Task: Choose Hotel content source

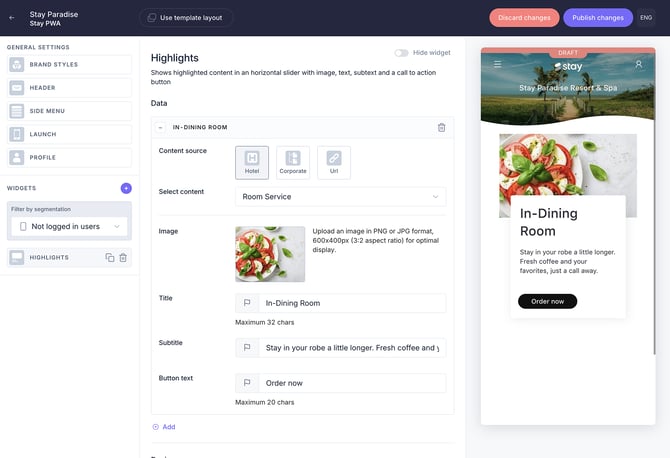Action: 252,162
